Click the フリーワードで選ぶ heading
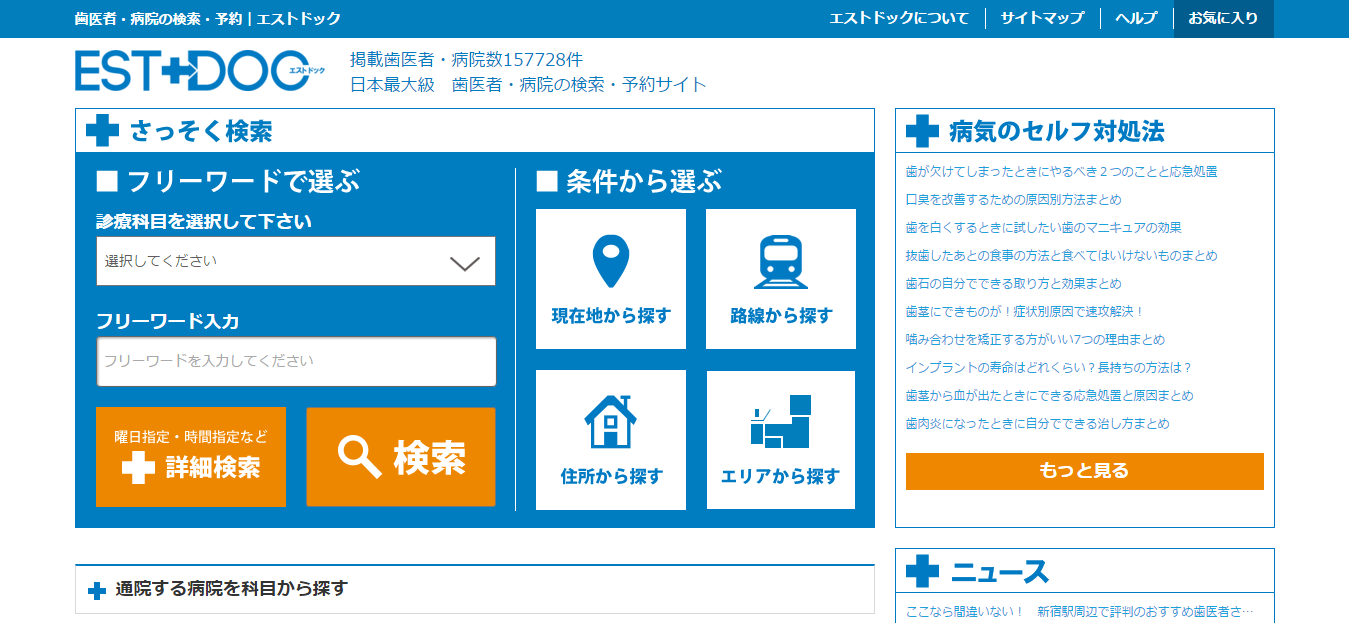This screenshot has width=1349, height=623. 228,182
